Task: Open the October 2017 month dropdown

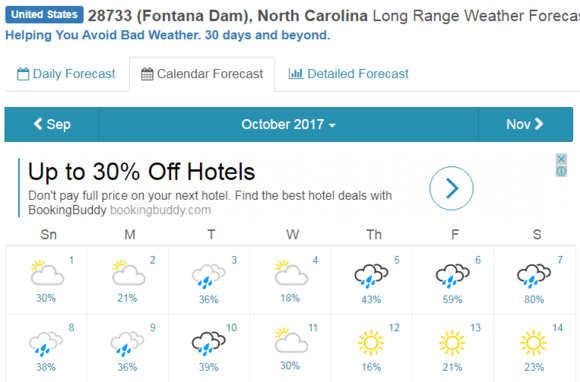Action: tap(289, 125)
